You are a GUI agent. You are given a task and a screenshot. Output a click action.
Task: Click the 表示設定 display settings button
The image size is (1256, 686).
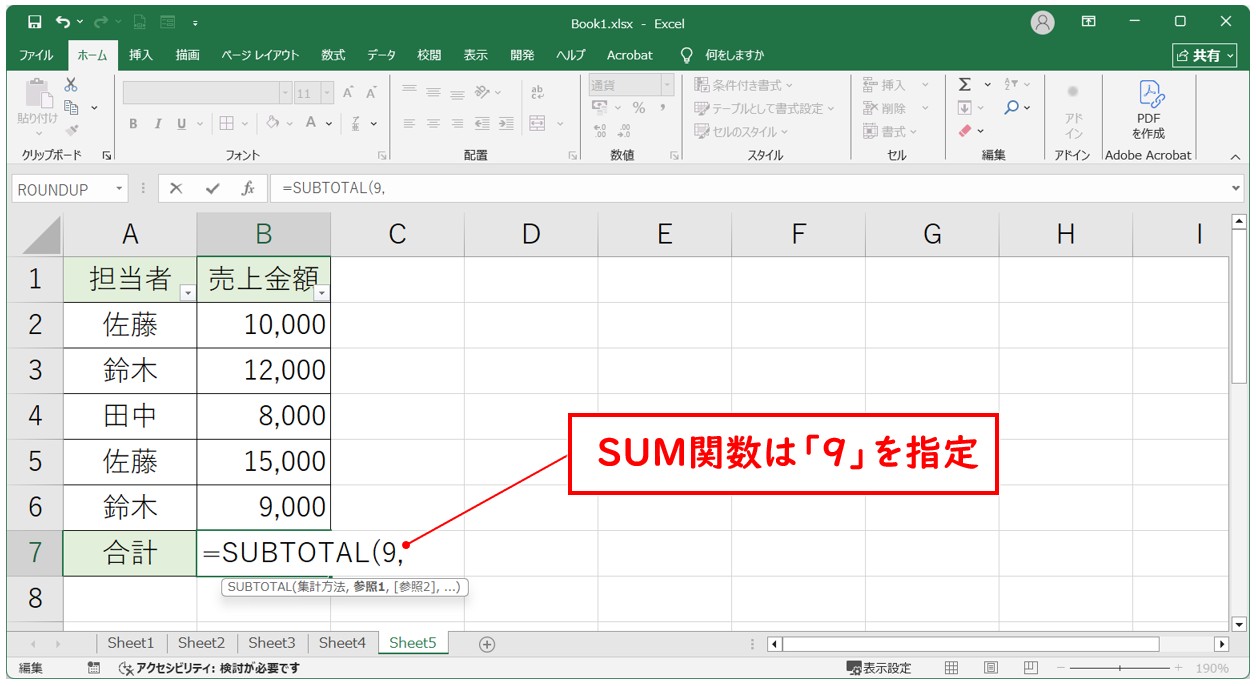point(879,668)
